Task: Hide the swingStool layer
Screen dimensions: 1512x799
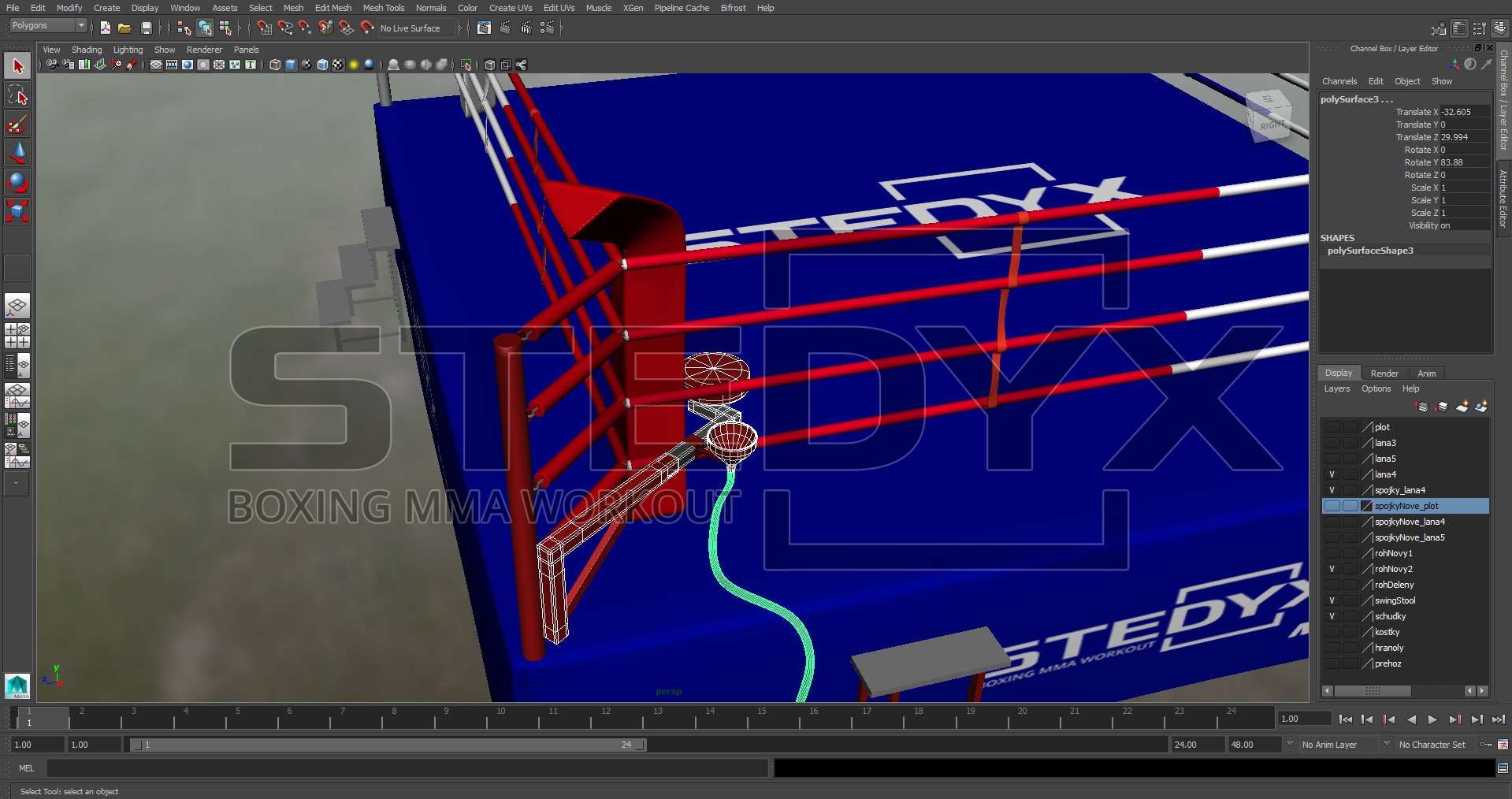Action: click(x=1332, y=600)
